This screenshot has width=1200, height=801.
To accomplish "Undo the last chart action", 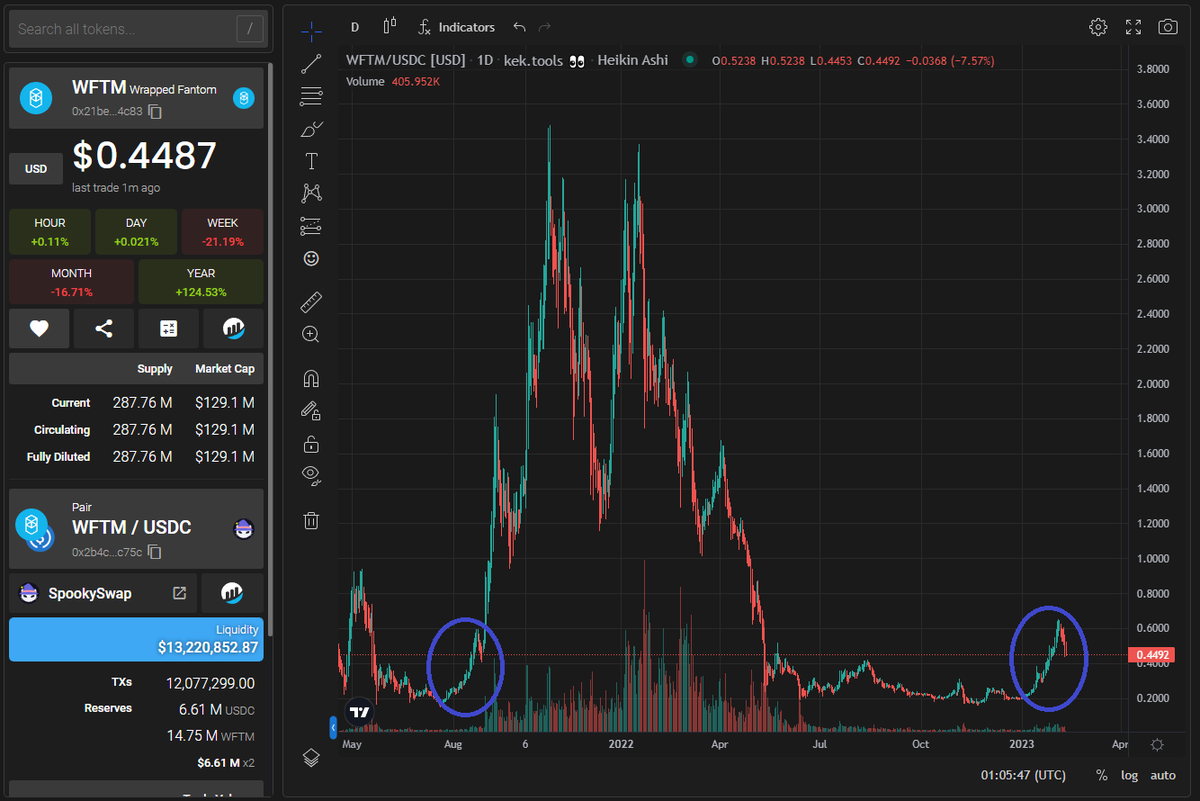I will [x=519, y=27].
